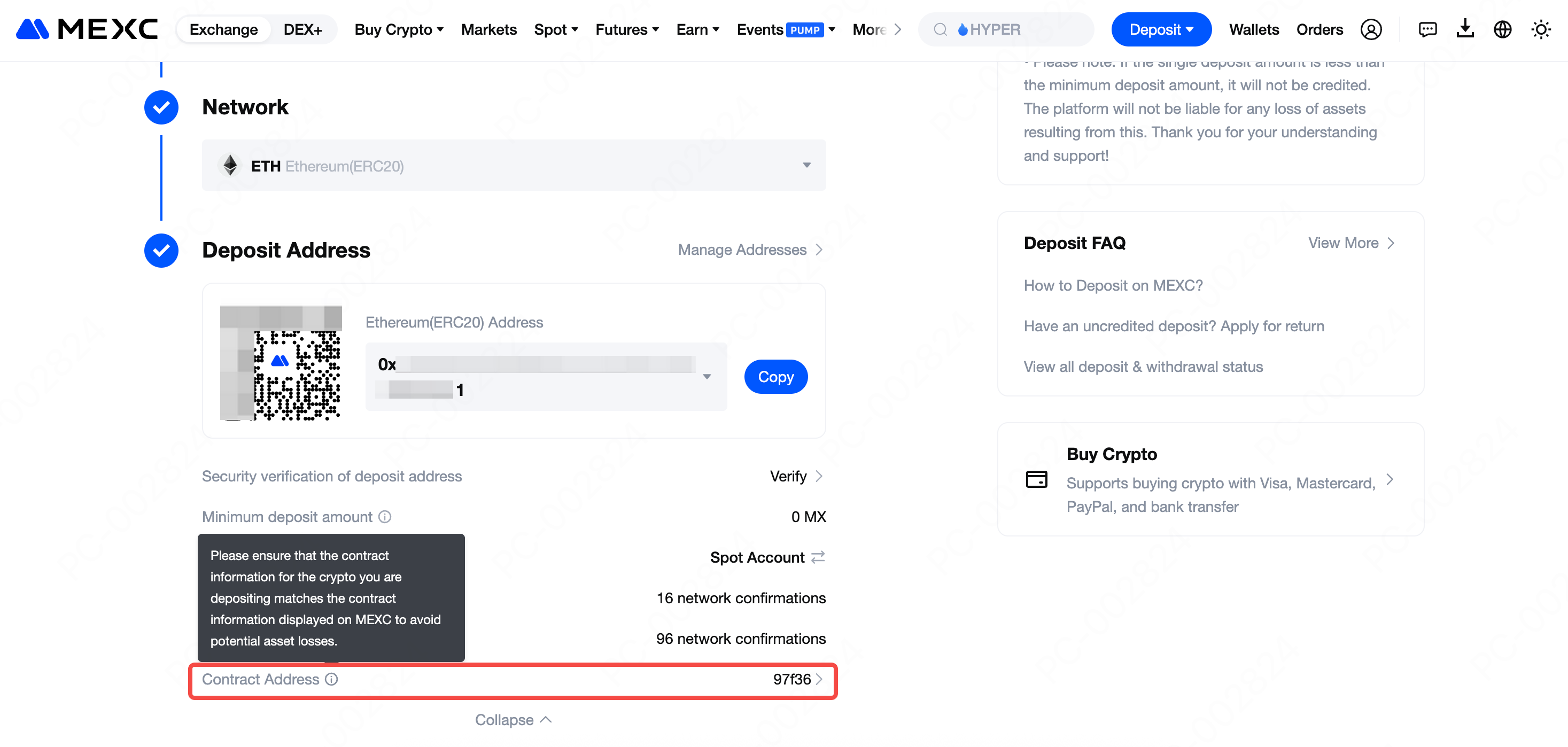
Task: Expand the deposit address dropdown arrow
Action: [707, 376]
